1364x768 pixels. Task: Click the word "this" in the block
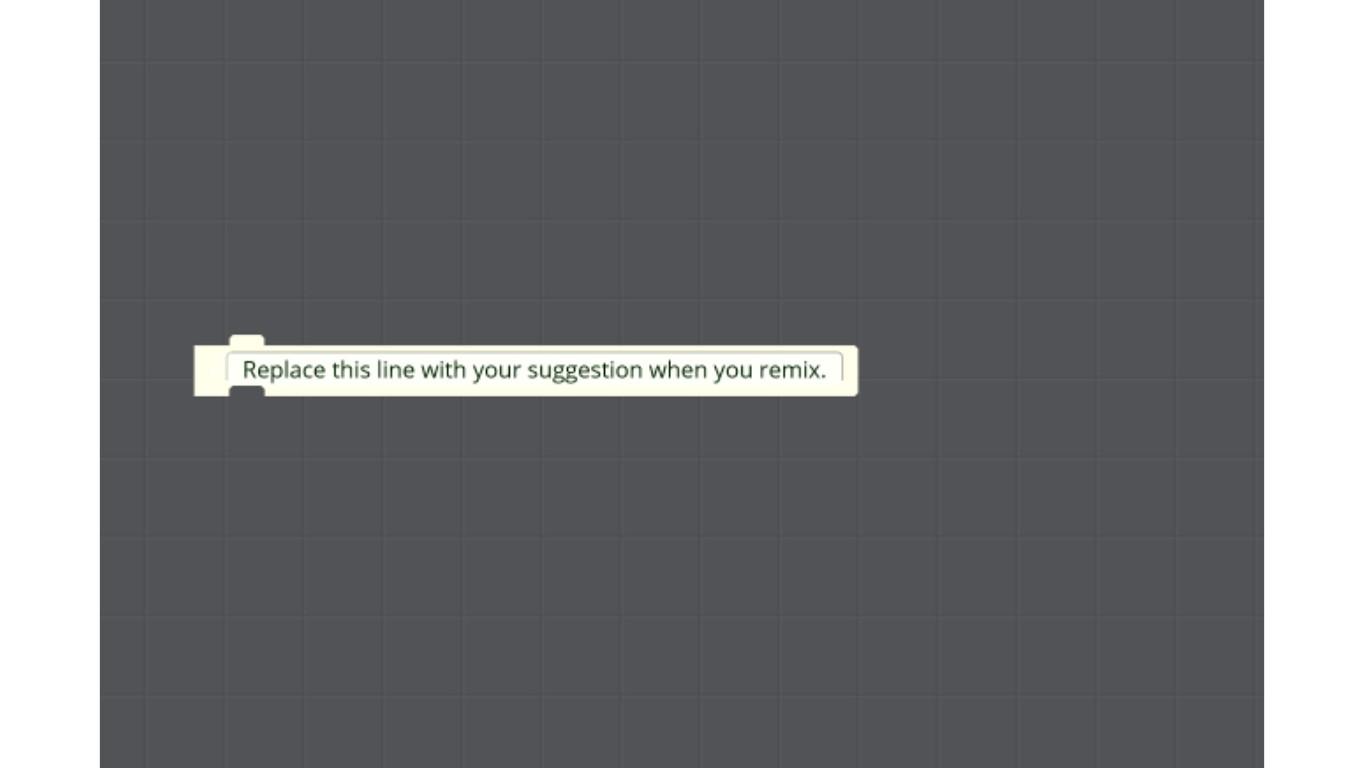[x=351, y=370]
